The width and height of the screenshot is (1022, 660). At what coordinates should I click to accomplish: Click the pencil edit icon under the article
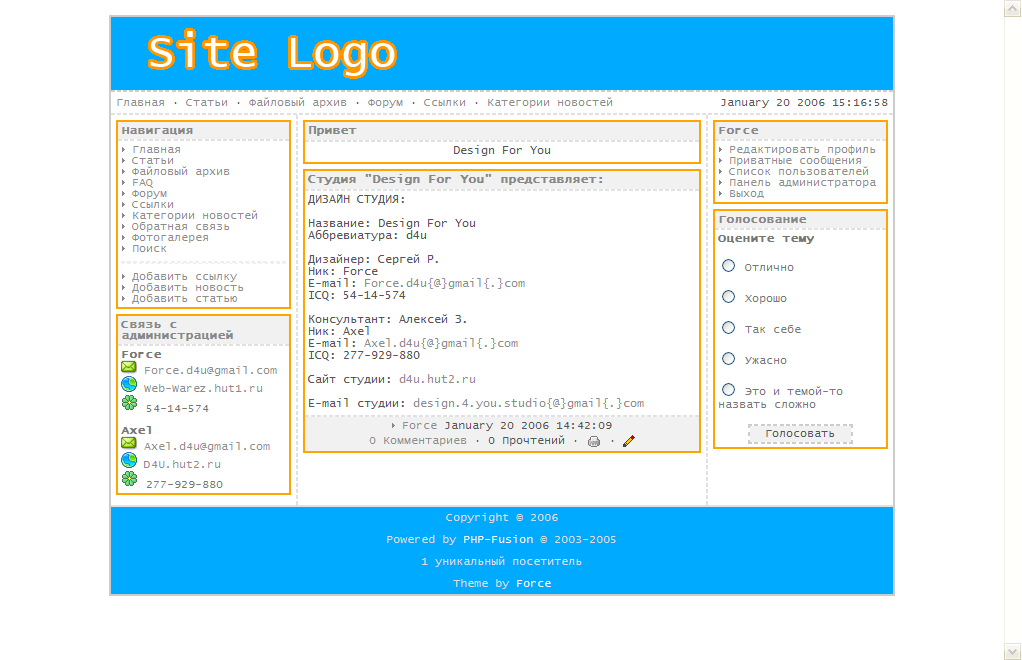629,441
